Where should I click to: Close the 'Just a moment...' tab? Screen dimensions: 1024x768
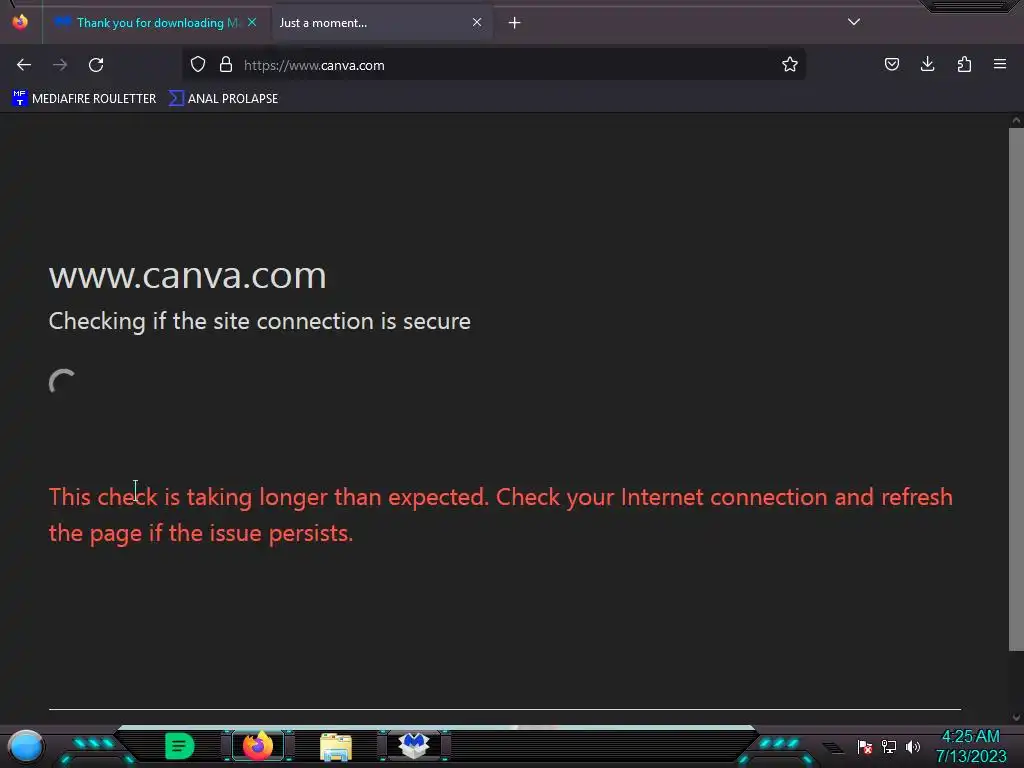pyautogui.click(x=477, y=22)
